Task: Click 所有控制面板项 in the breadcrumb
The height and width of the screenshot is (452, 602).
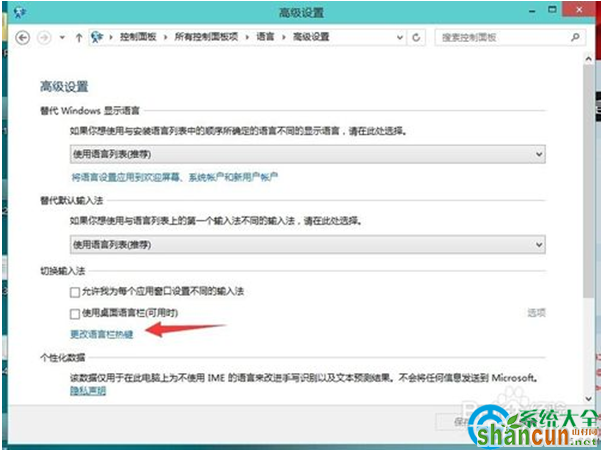Action: (x=206, y=37)
